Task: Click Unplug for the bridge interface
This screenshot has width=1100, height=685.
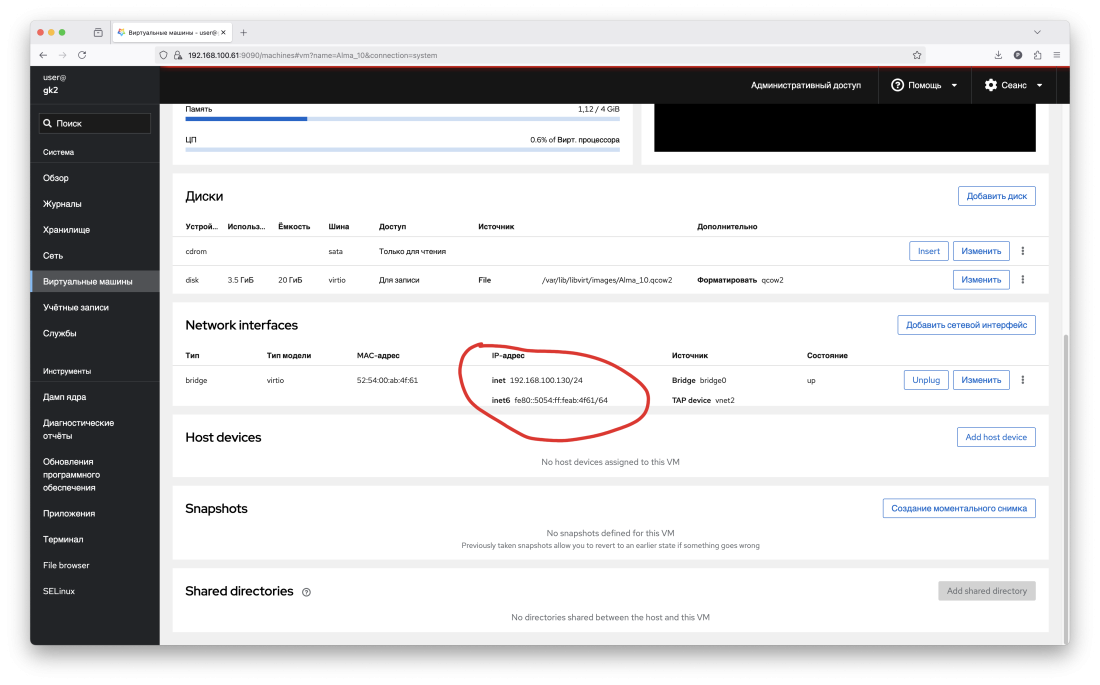Action: tap(926, 380)
